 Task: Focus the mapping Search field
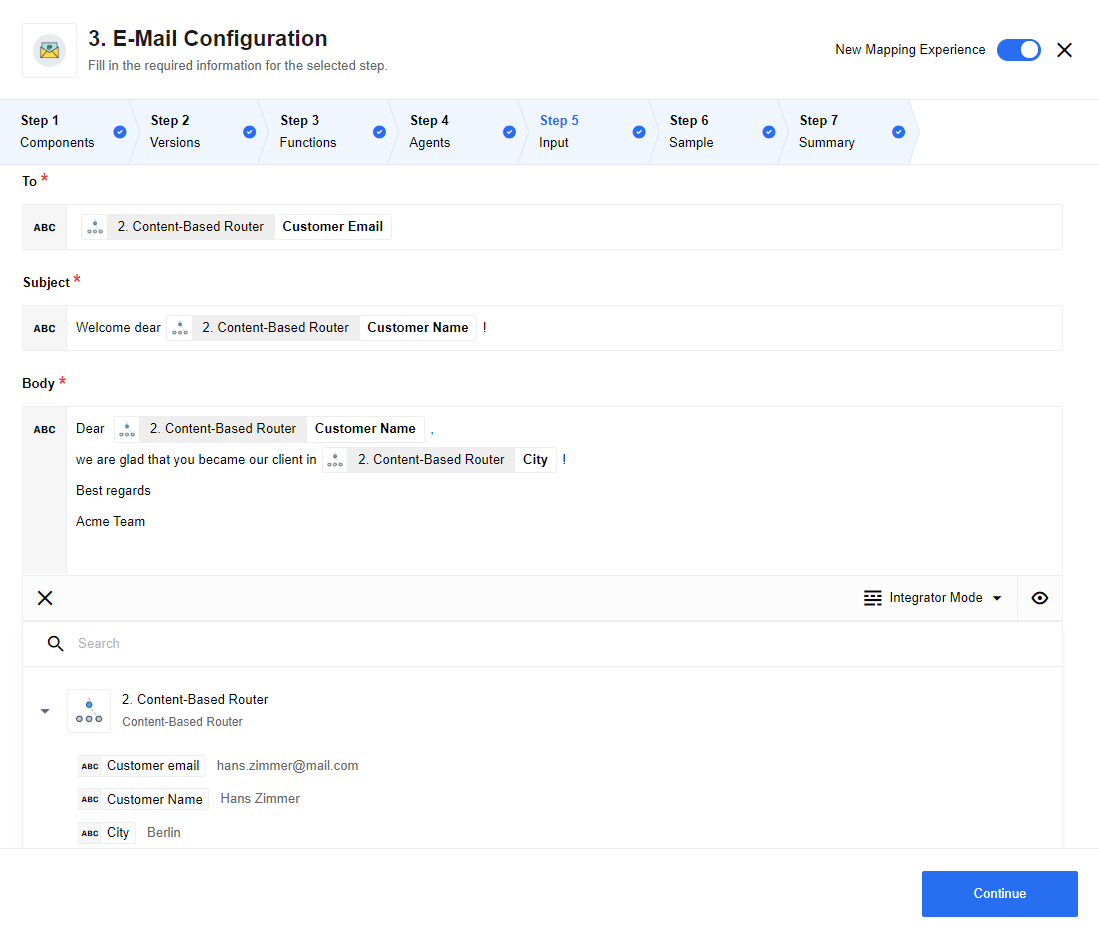[x=542, y=644]
